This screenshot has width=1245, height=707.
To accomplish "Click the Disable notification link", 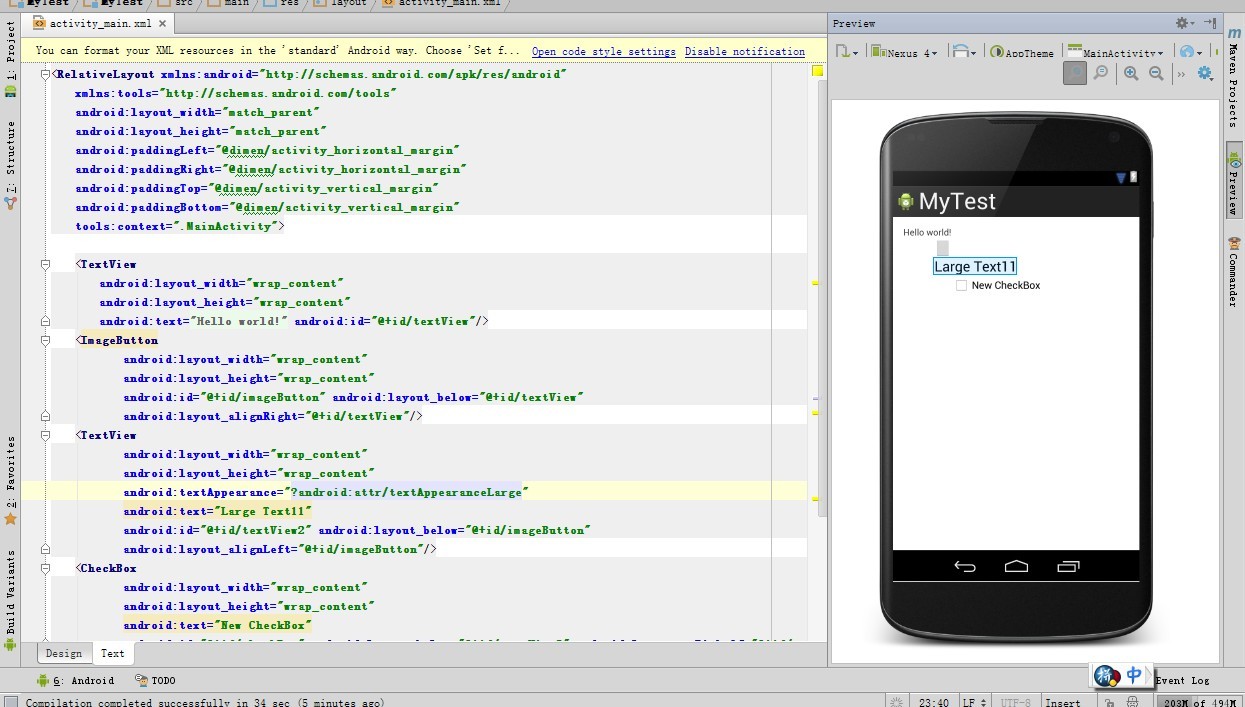I will point(745,51).
